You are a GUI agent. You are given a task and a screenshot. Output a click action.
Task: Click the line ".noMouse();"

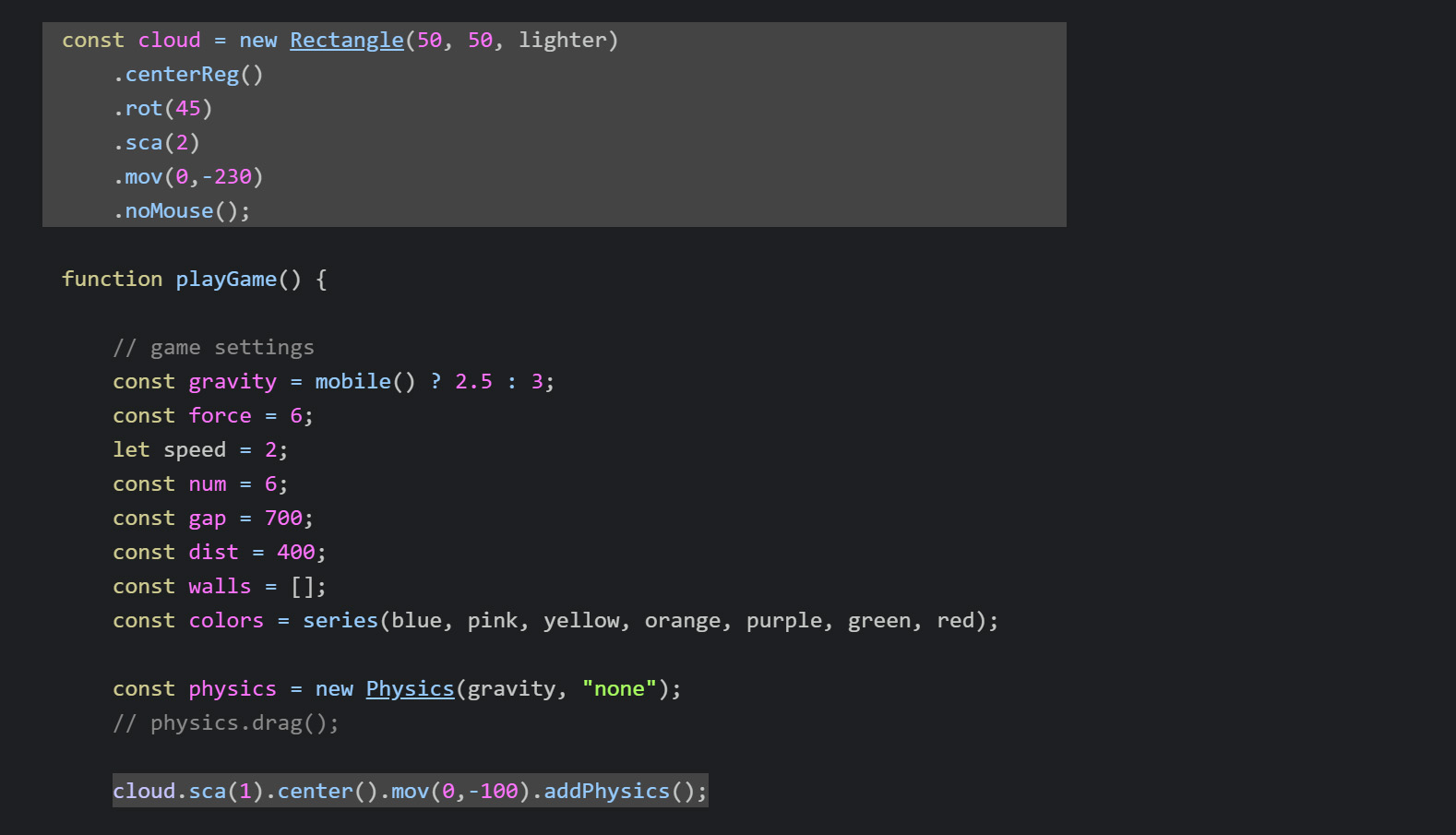(x=182, y=211)
